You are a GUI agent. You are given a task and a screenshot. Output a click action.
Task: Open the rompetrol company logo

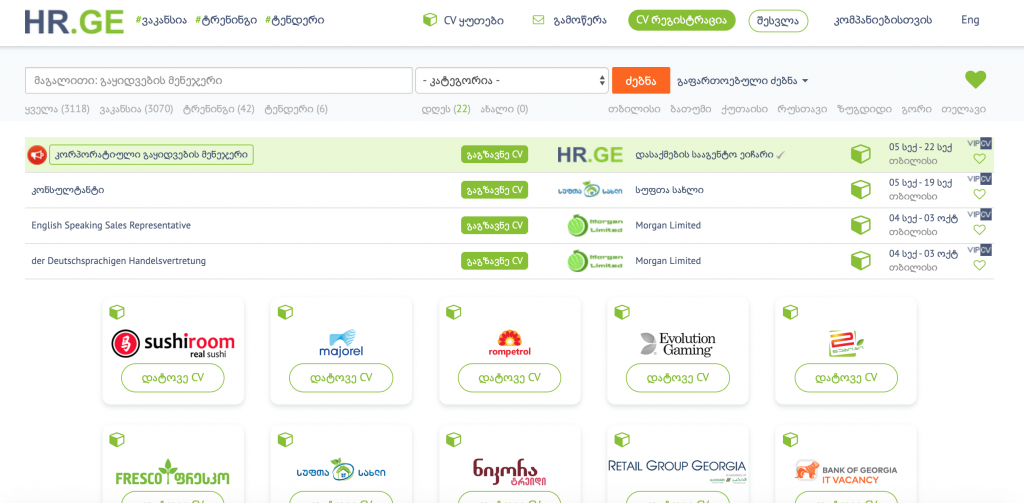[x=509, y=344]
